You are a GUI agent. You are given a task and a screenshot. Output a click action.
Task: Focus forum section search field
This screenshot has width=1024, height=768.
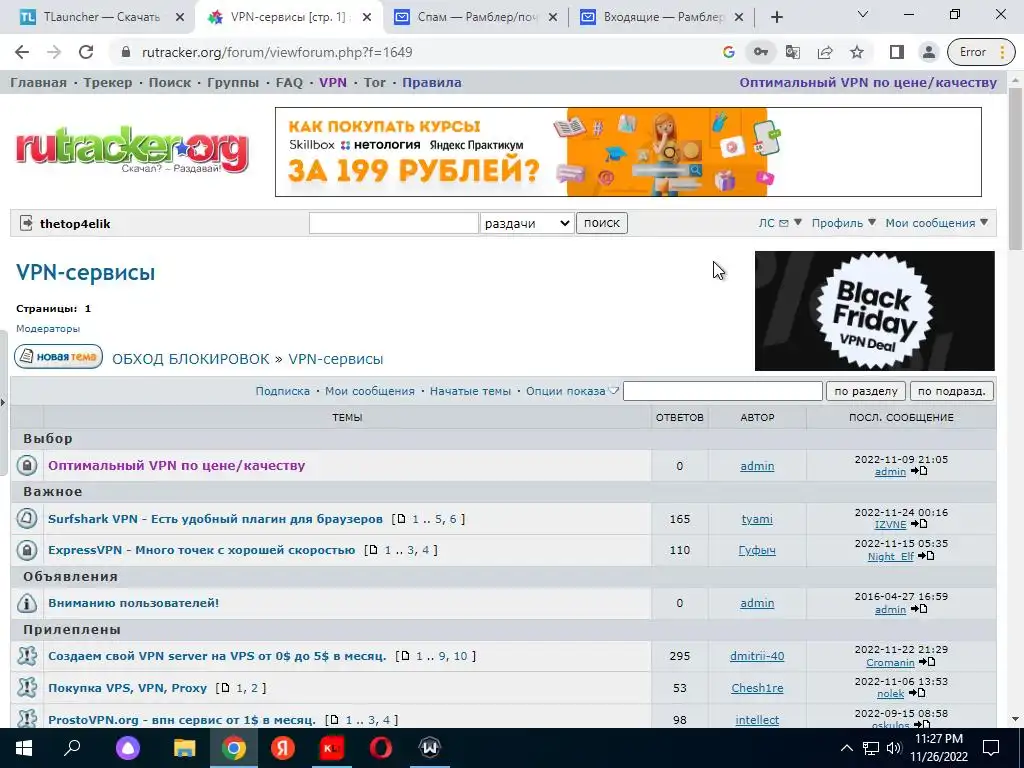722,391
